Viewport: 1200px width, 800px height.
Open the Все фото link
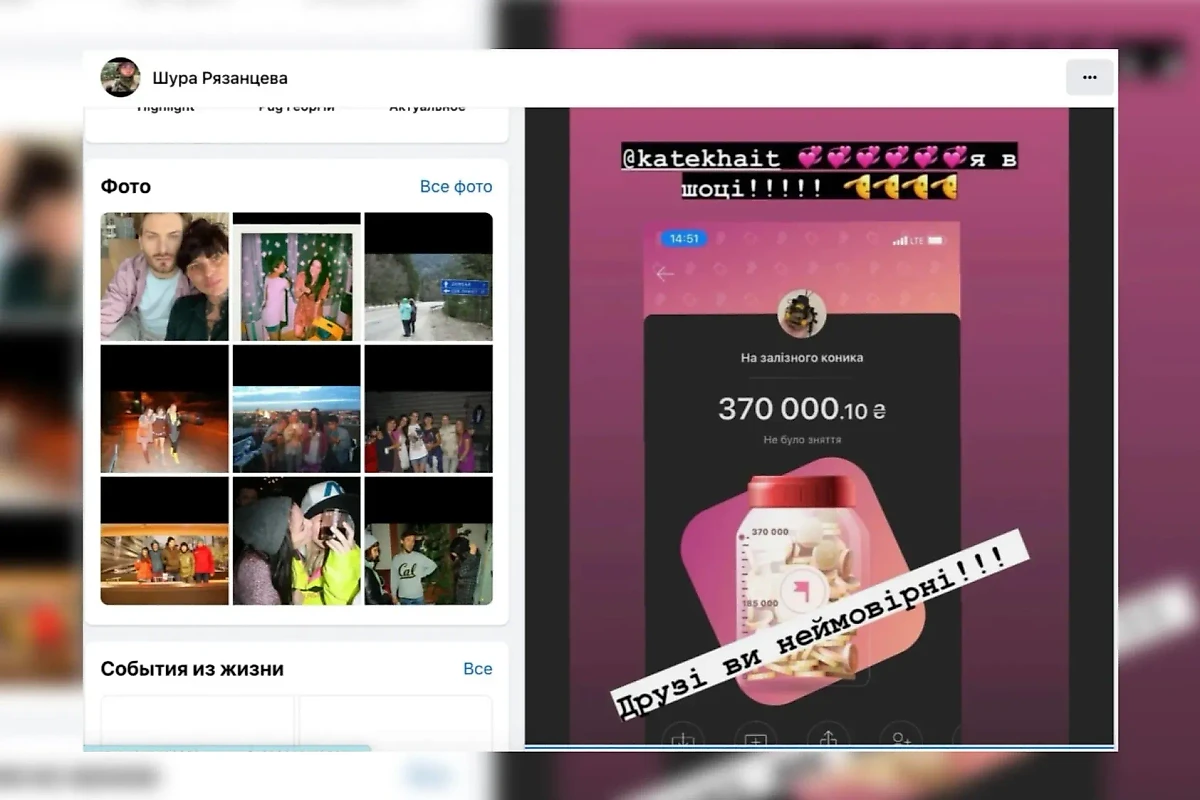(456, 187)
